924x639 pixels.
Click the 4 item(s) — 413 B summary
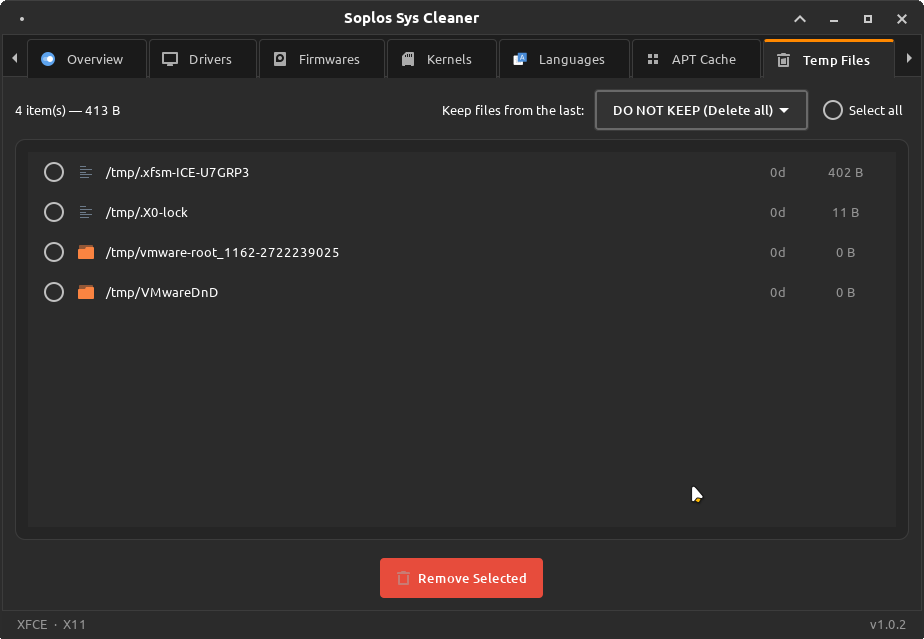pyautogui.click(x=68, y=110)
